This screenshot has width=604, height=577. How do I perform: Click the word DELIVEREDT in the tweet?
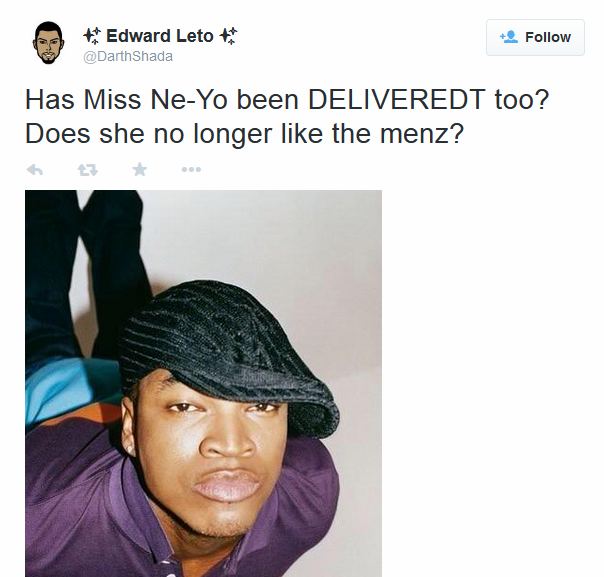(397, 100)
